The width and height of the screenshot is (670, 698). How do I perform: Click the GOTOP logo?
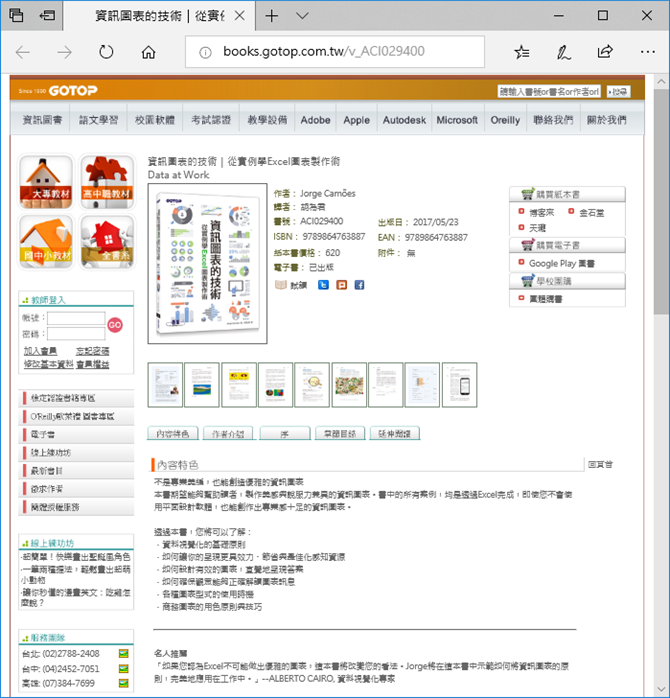click(73, 91)
